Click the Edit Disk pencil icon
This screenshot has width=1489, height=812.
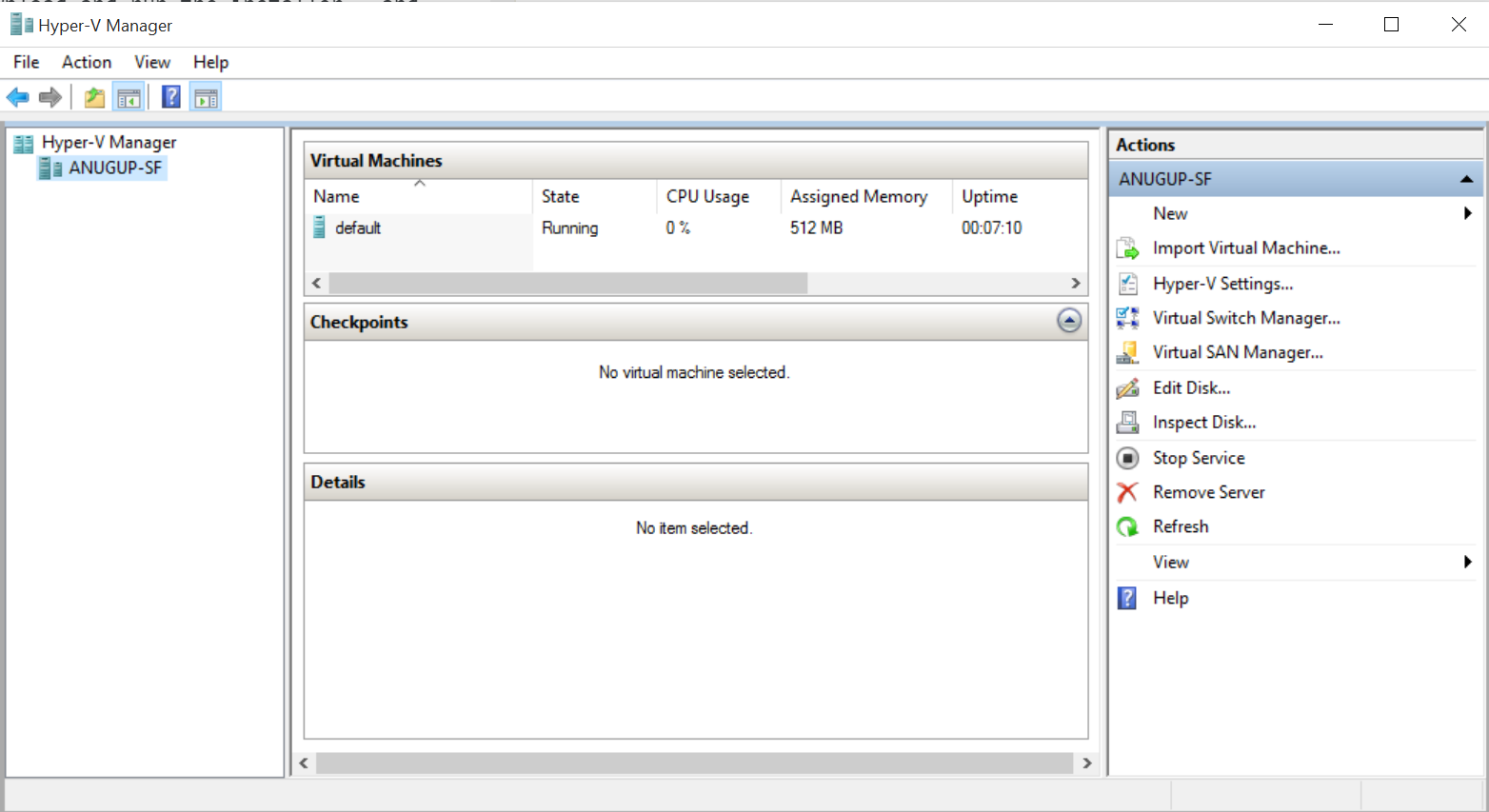pyautogui.click(x=1127, y=387)
